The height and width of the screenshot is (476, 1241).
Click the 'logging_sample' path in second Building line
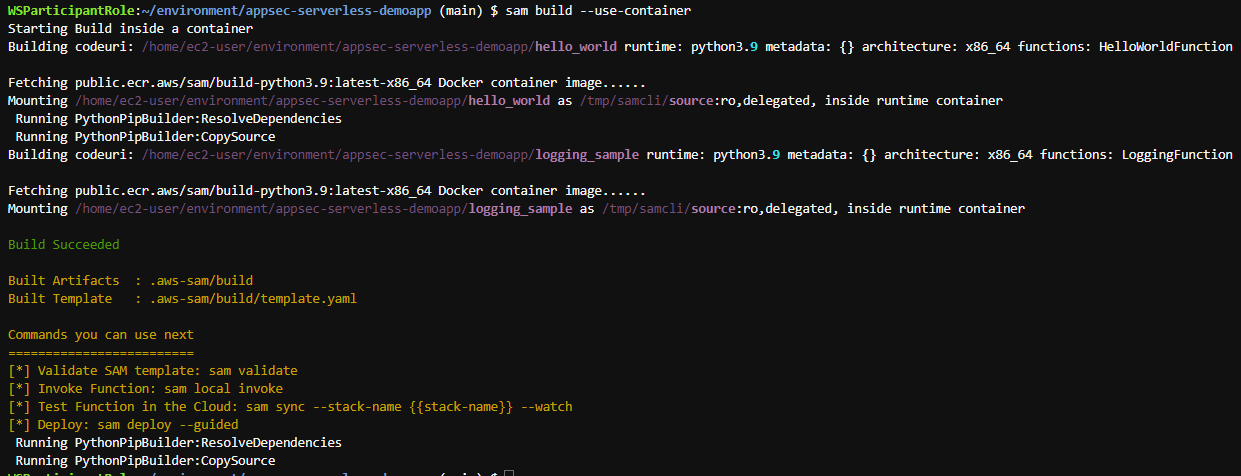(587, 154)
